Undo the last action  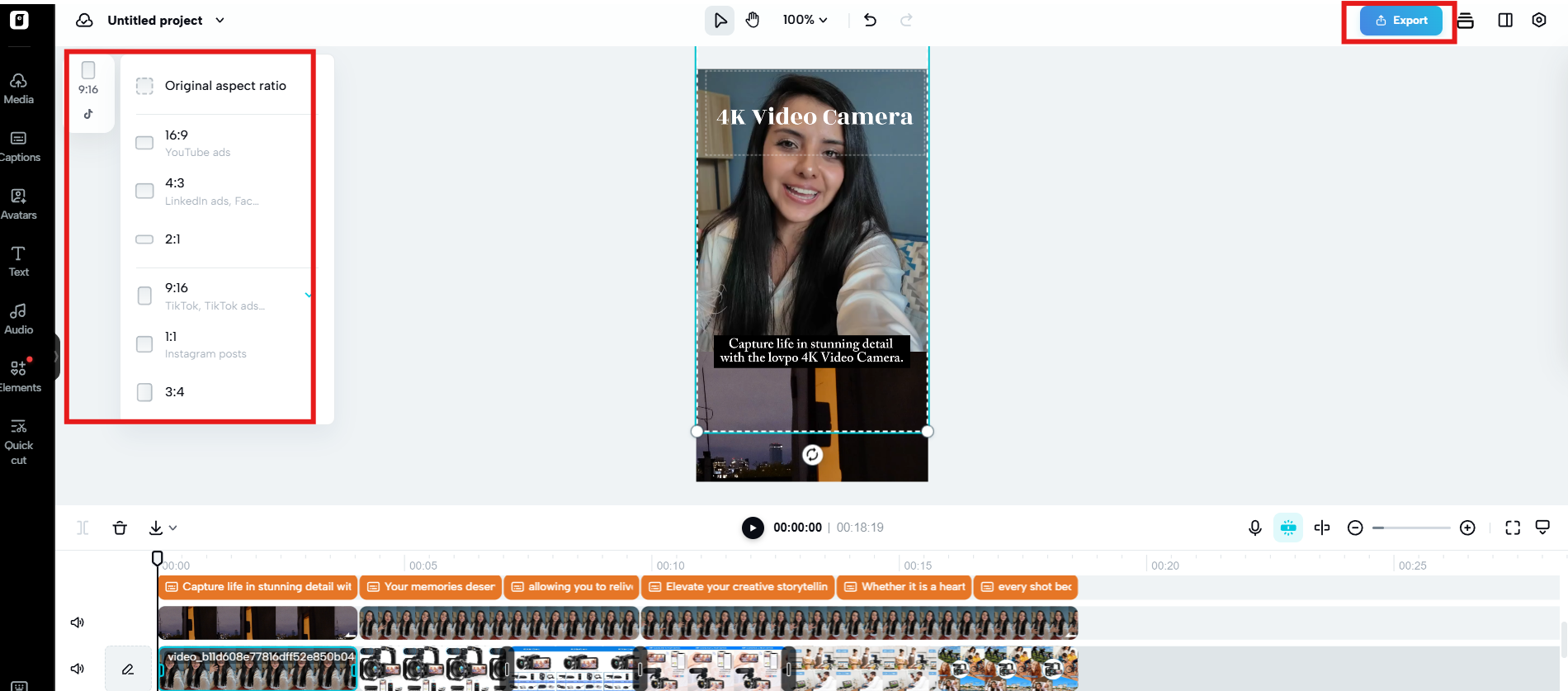coord(870,20)
